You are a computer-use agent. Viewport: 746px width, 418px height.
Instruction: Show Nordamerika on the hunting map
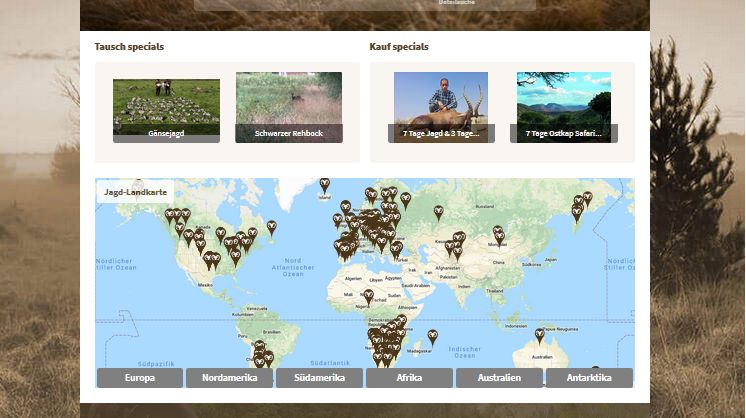(x=229, y=378)
